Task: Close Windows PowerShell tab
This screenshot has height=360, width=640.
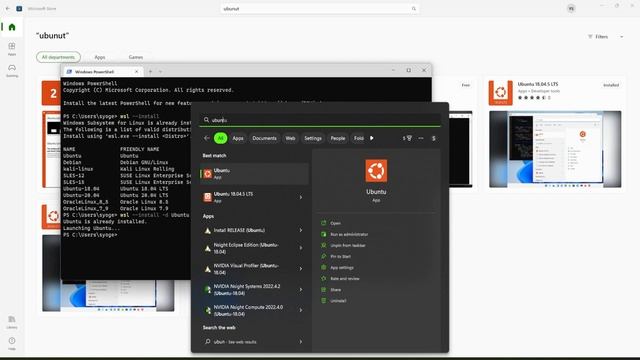Action: click(136, 72)
